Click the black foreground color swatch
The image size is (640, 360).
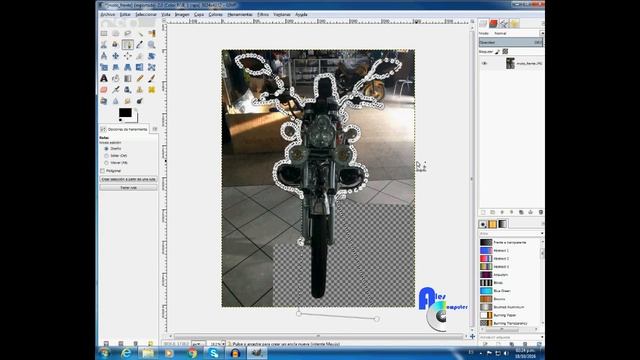(x=125, y=113)
